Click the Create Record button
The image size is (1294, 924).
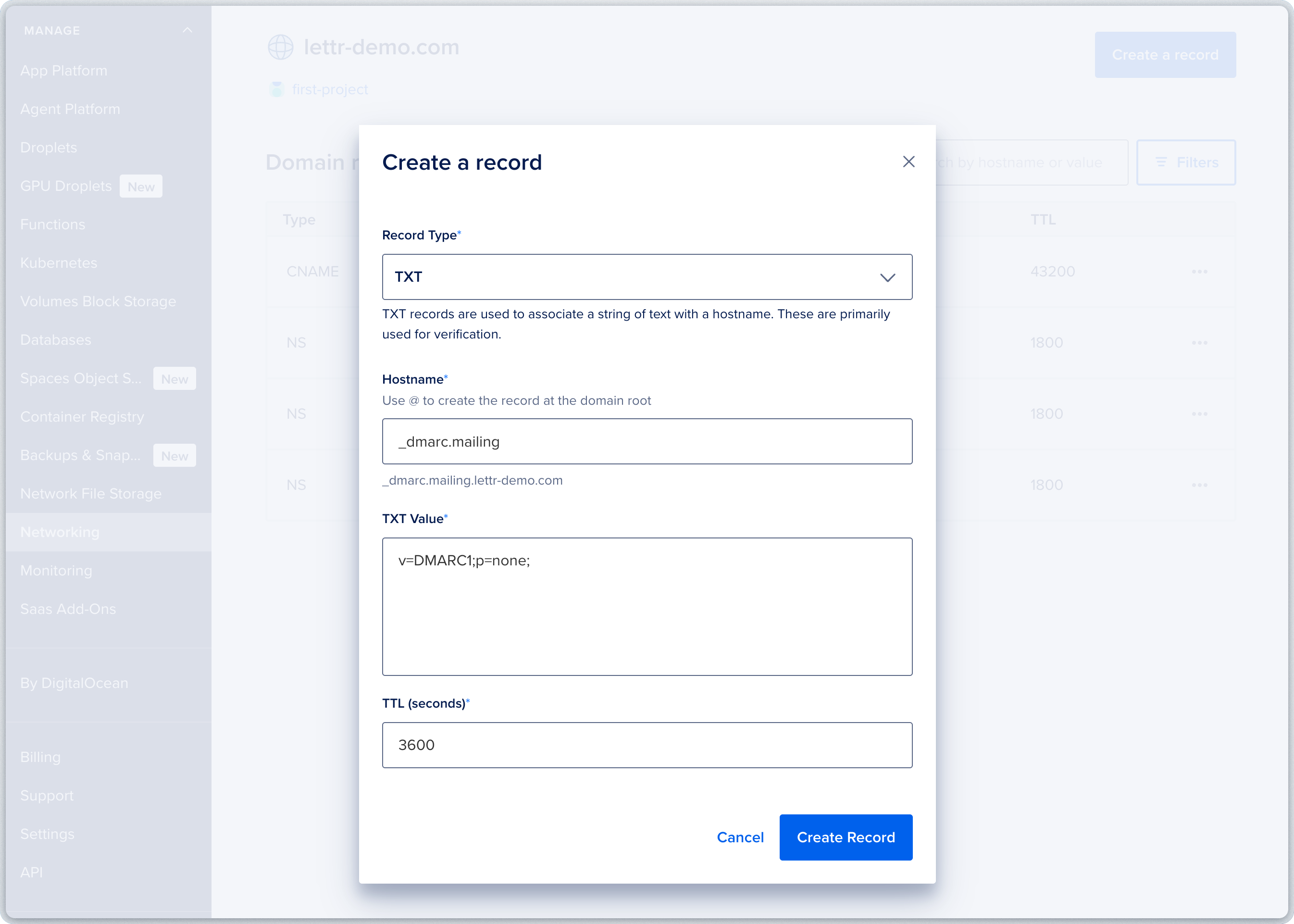pyautogui.click(x=846, y=837)
